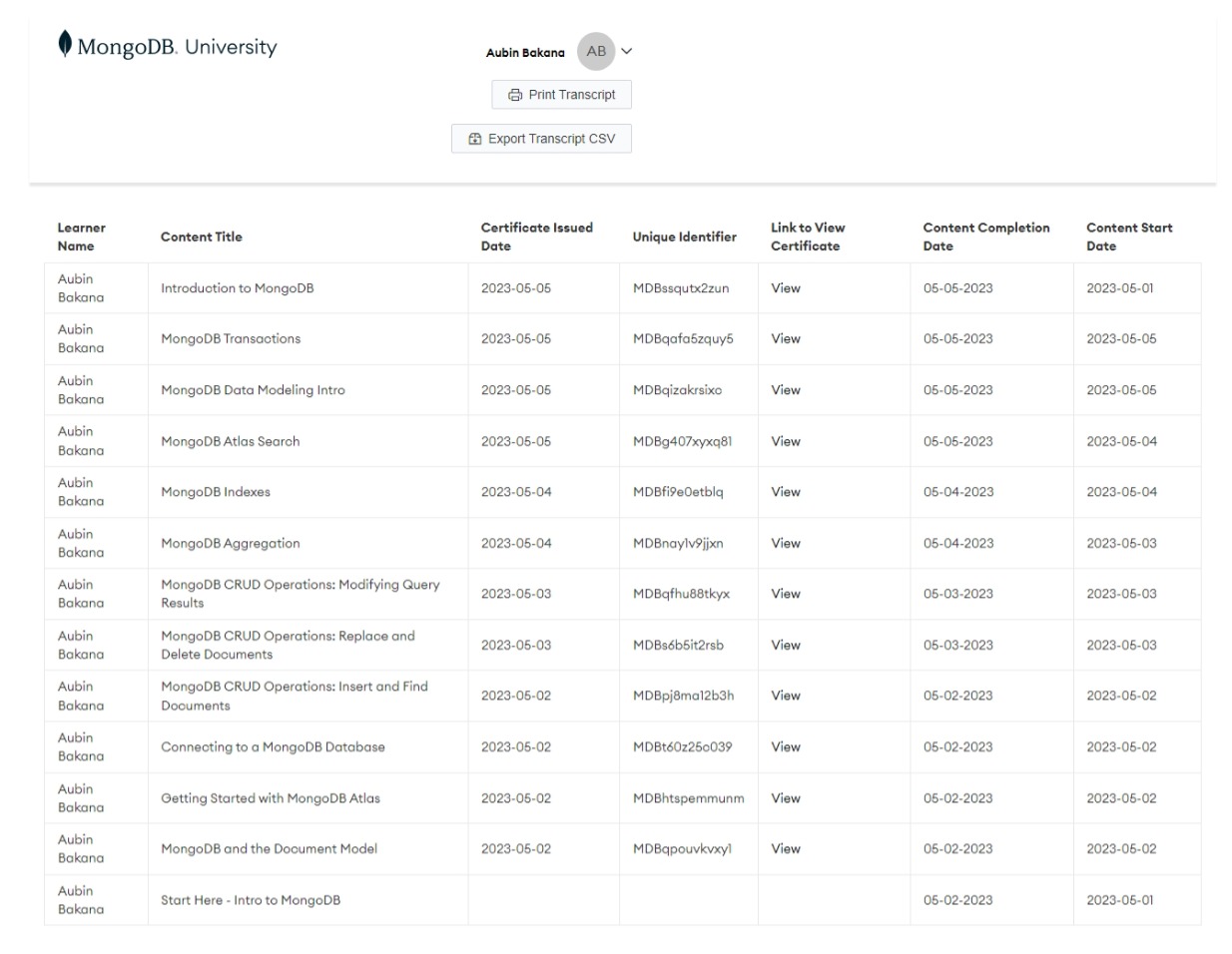
Task: Click start date 2023-05-01 of Introduction to MongoDB
Action: pyautogui.click(x=1120, y=288)
